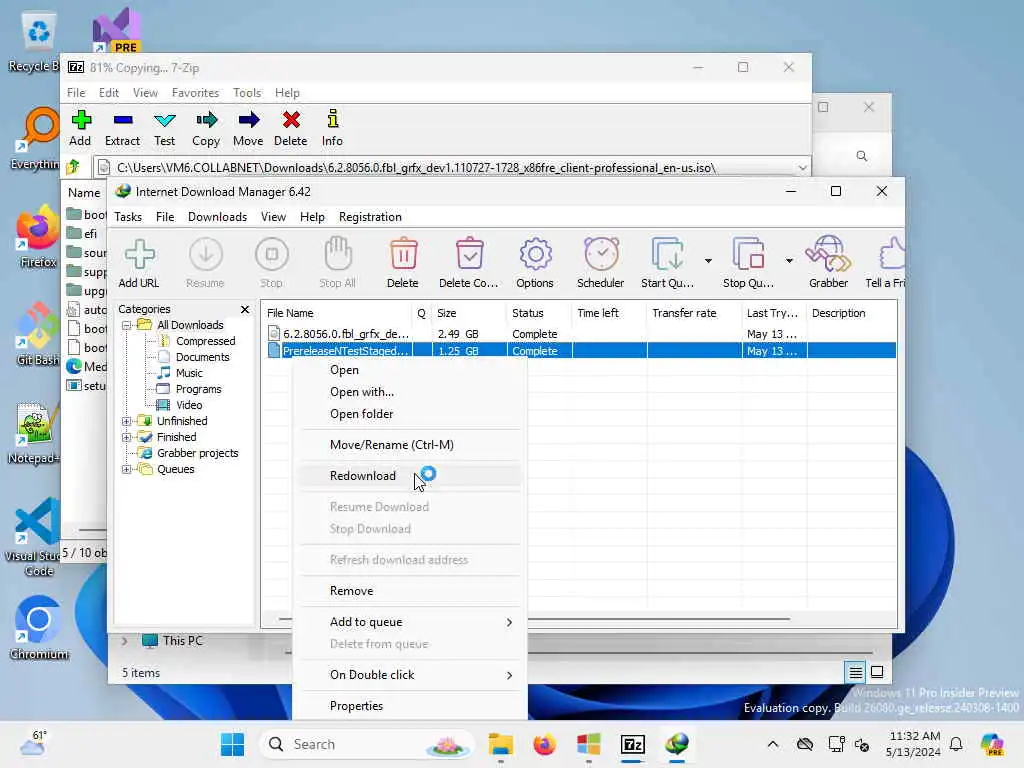The height and width of the screenshot is (768, 1024).
Task: Click the taskbar Search box
Action: pyautogui.click(x=366, y=744)
